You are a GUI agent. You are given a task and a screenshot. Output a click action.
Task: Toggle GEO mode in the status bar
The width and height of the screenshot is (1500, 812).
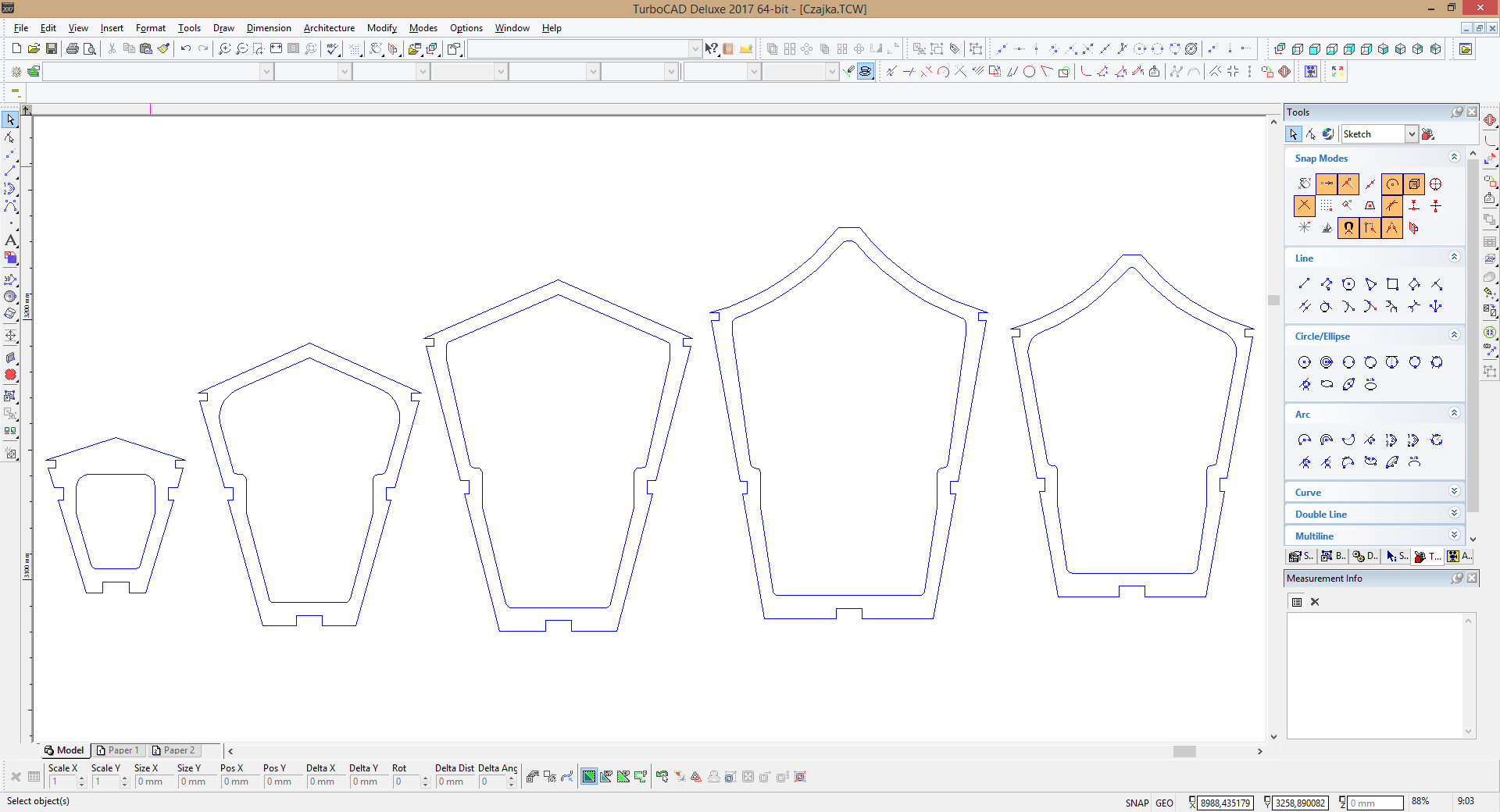[x=1164, y=803]
